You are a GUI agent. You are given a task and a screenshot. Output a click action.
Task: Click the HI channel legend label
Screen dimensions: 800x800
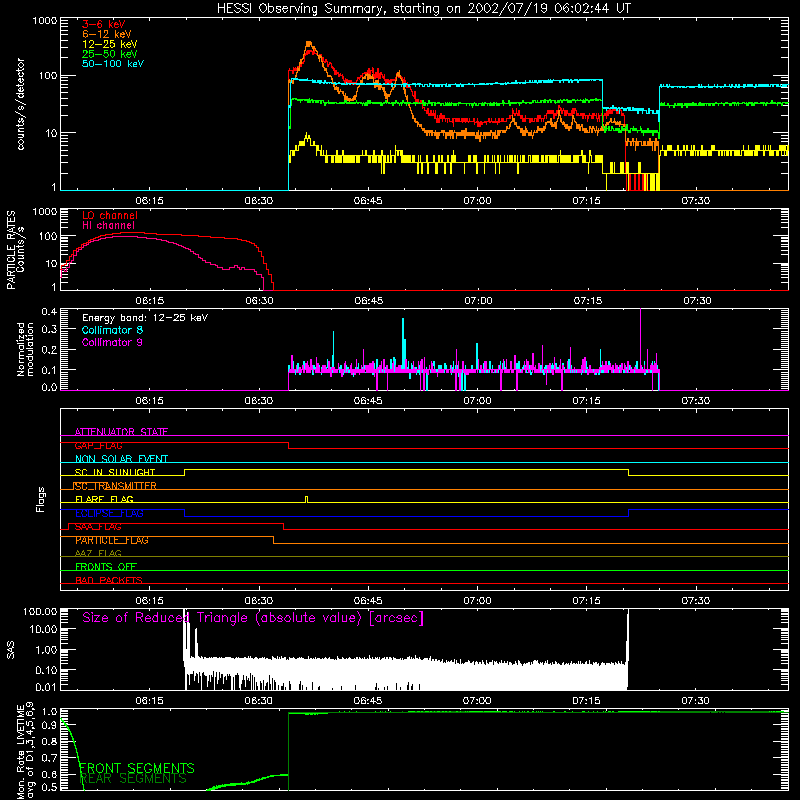click(109, 226)
